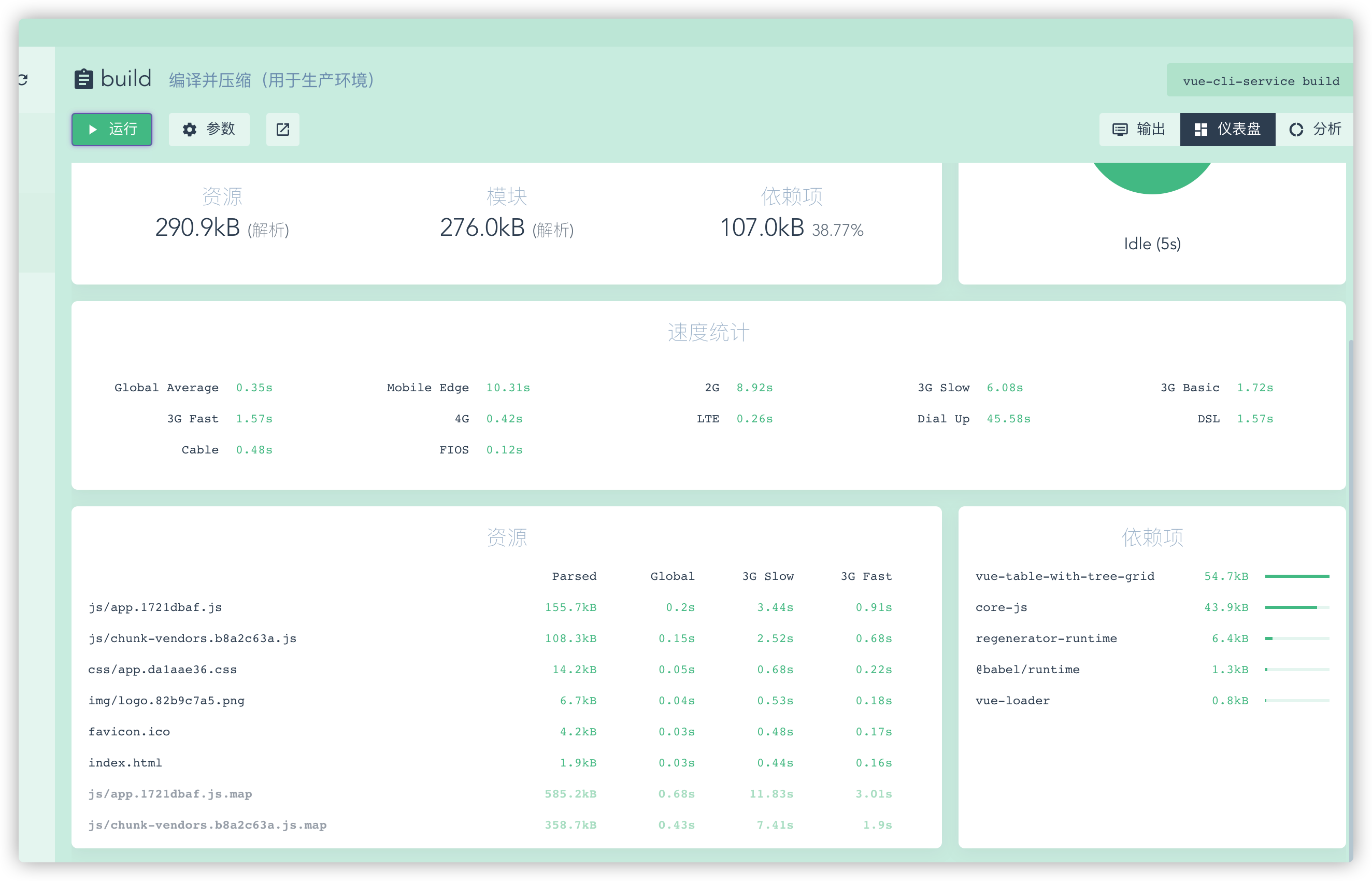Click the Dial Up 45.58s value
Image resolution: width=1372 pixels, height=881 pixels.
[1008, 419]
